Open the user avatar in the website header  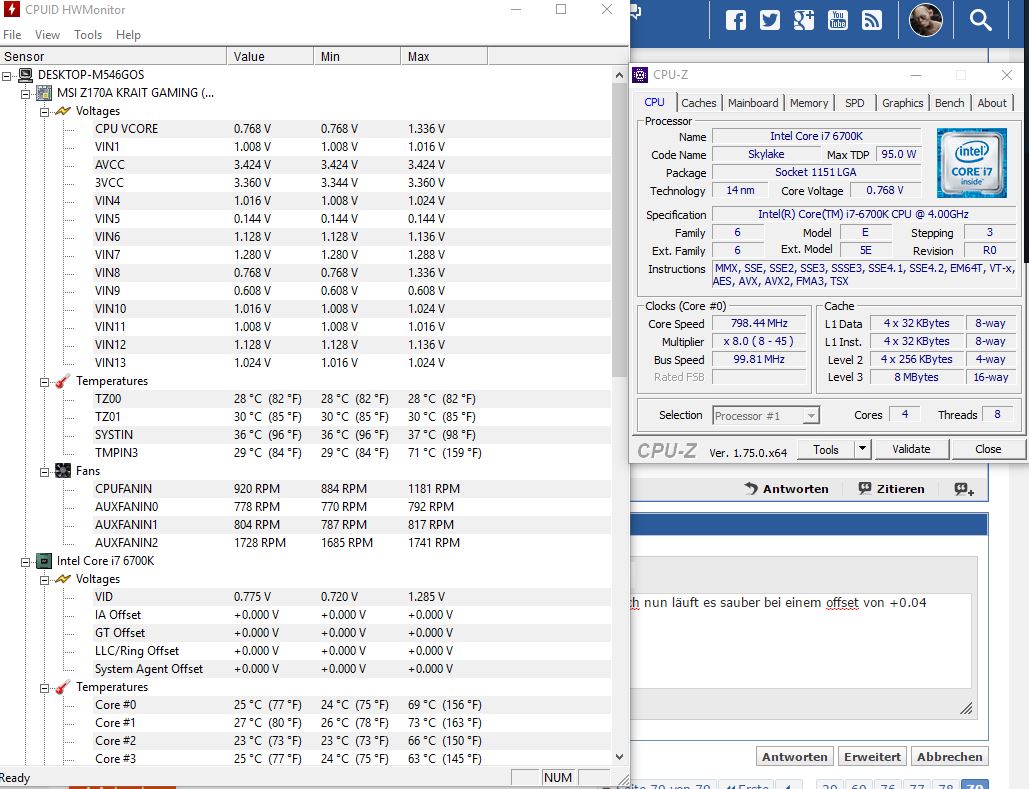(x=925, y=20)
